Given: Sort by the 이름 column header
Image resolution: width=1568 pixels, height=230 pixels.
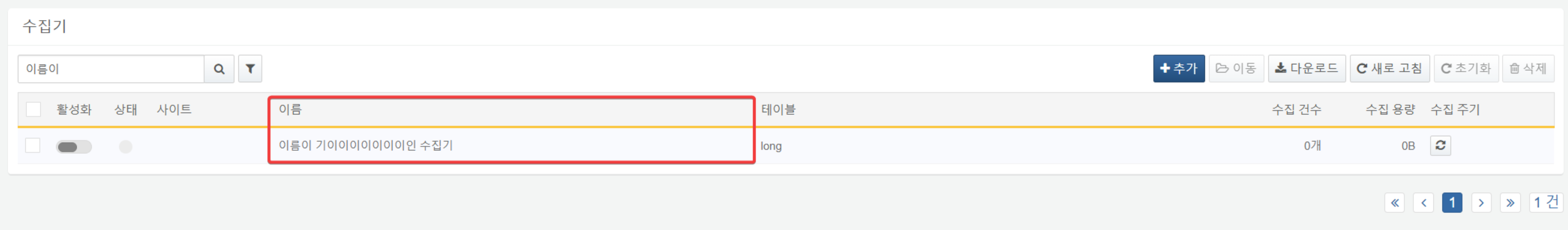Looking at the screenshot, I should (x=290, y=110).
